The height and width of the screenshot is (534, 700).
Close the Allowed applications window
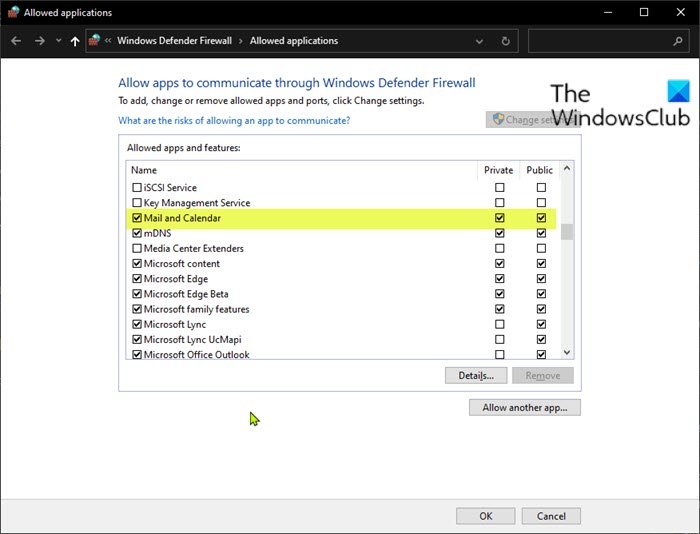680,12
